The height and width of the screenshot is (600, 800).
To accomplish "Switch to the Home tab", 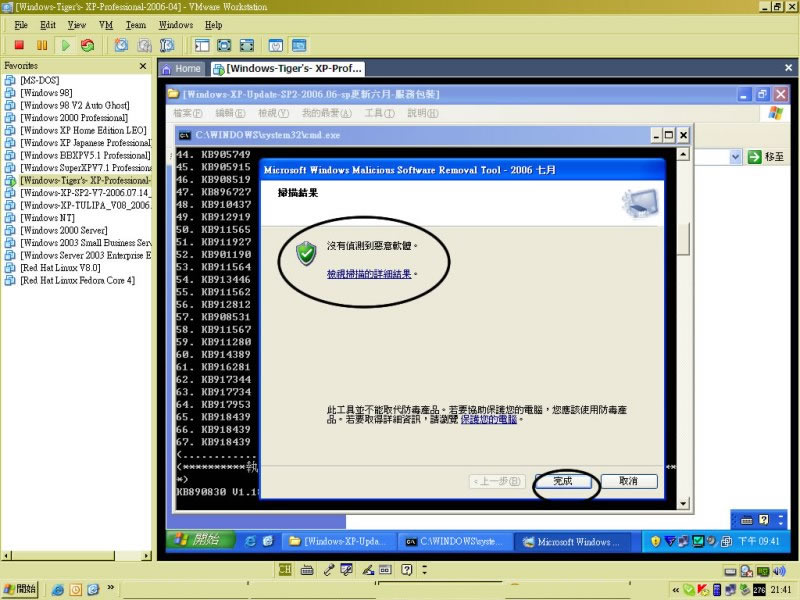I will tap(182, 69).
